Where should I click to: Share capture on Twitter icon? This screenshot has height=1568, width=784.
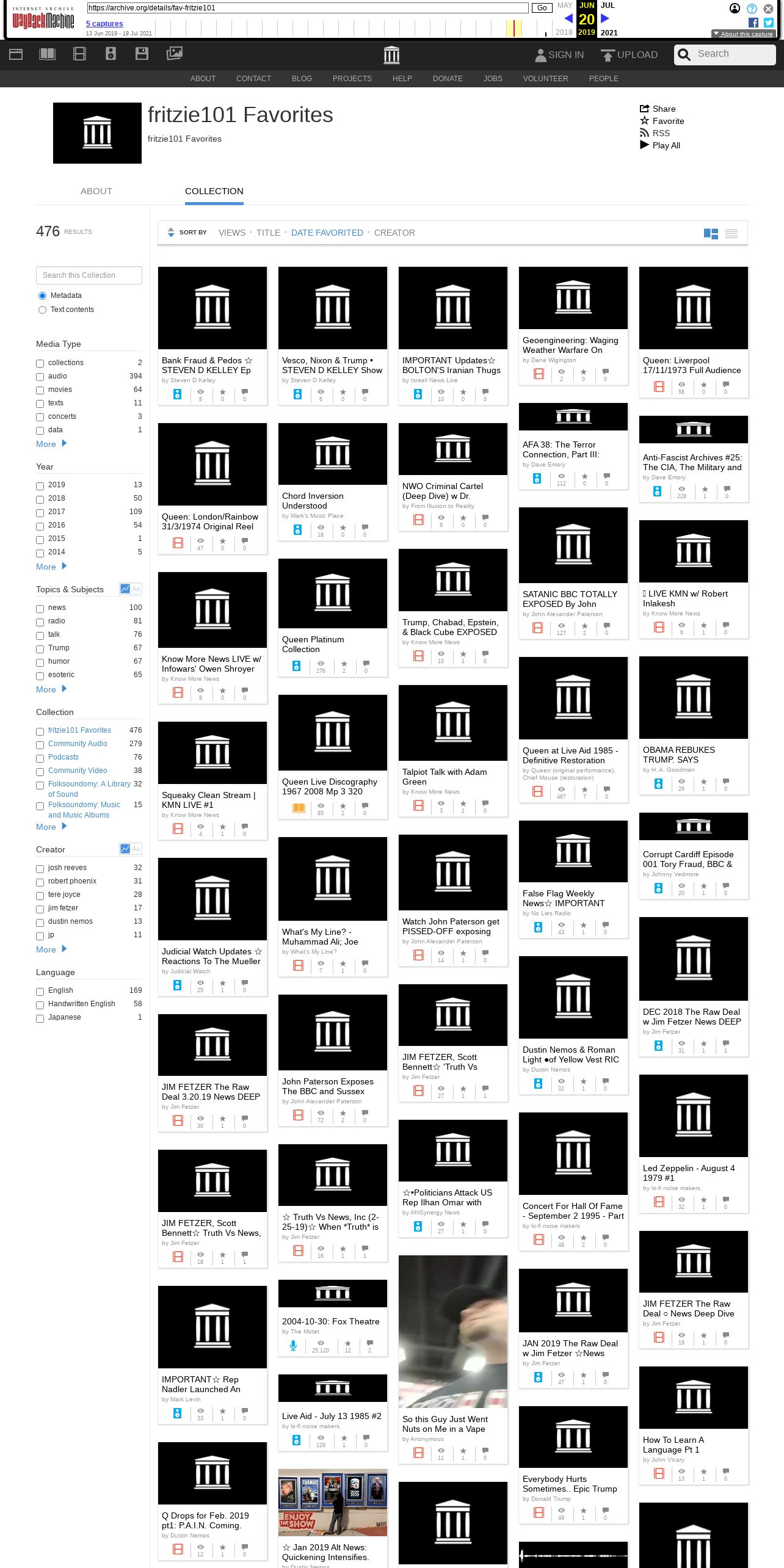click(x=769, y=23)
